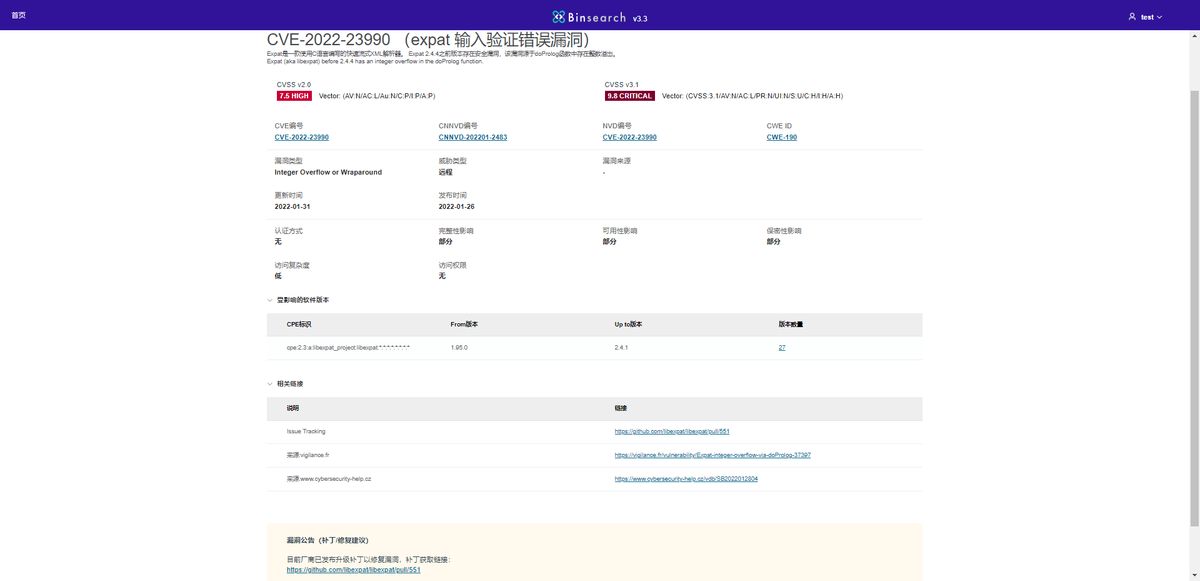
Task: Click the Binsearch logo icon
Action: (x=558, y=16)
